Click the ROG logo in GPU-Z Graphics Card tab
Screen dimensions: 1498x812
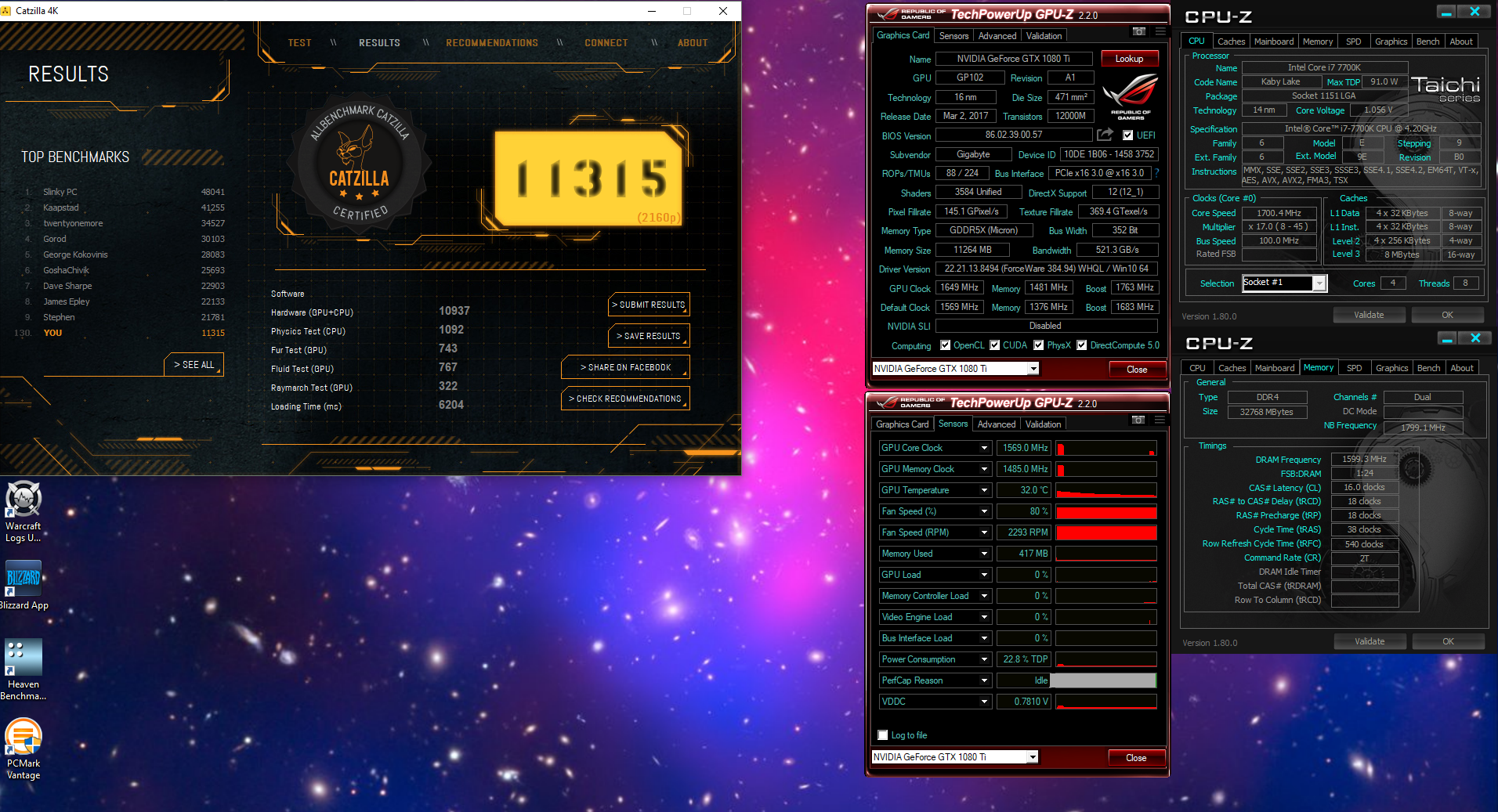click(x=1131, y=97)
